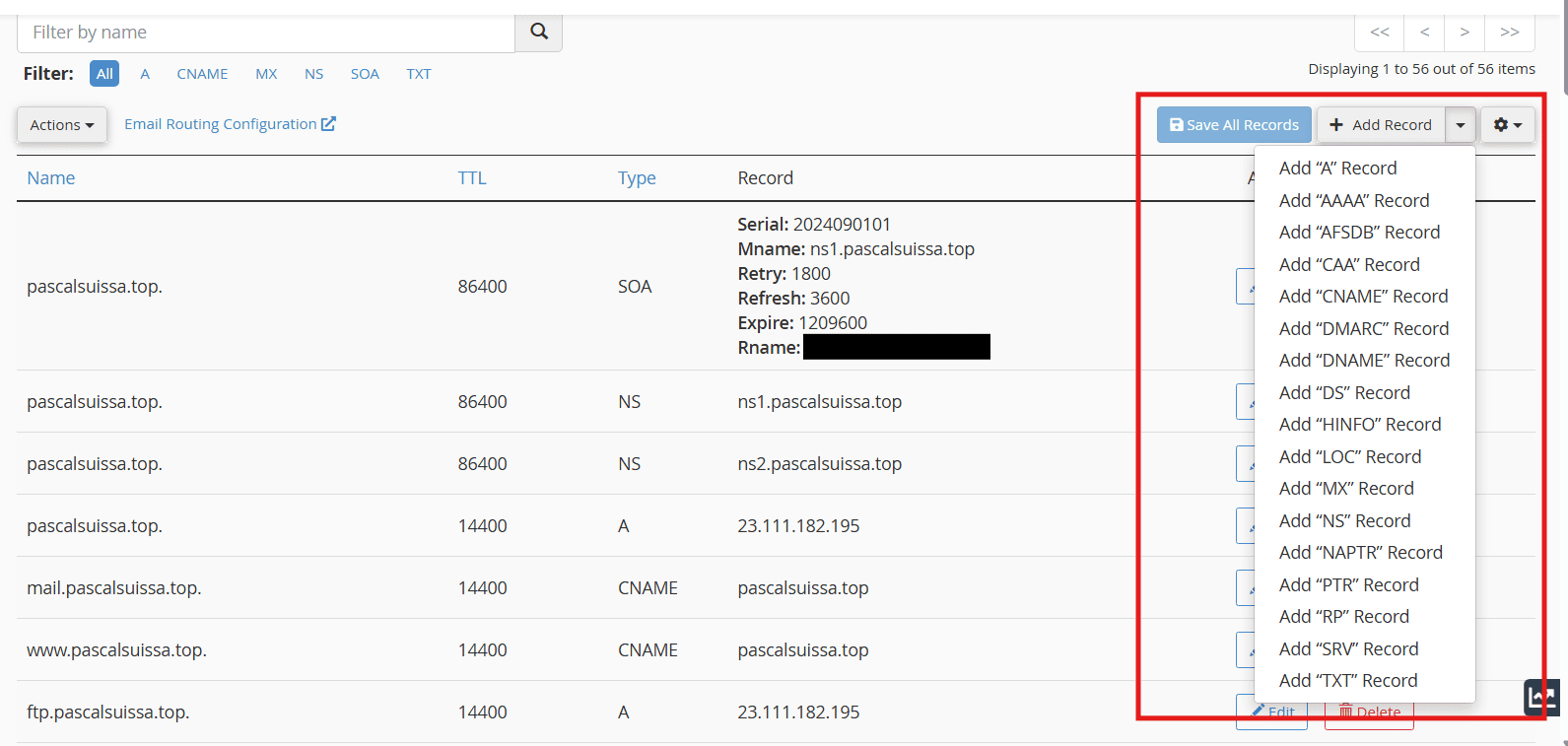This screenshot has width=1568, height=746.
Task: Click ns1.pascalsuissa.top NS record value
Action: (x=820, y=402)
